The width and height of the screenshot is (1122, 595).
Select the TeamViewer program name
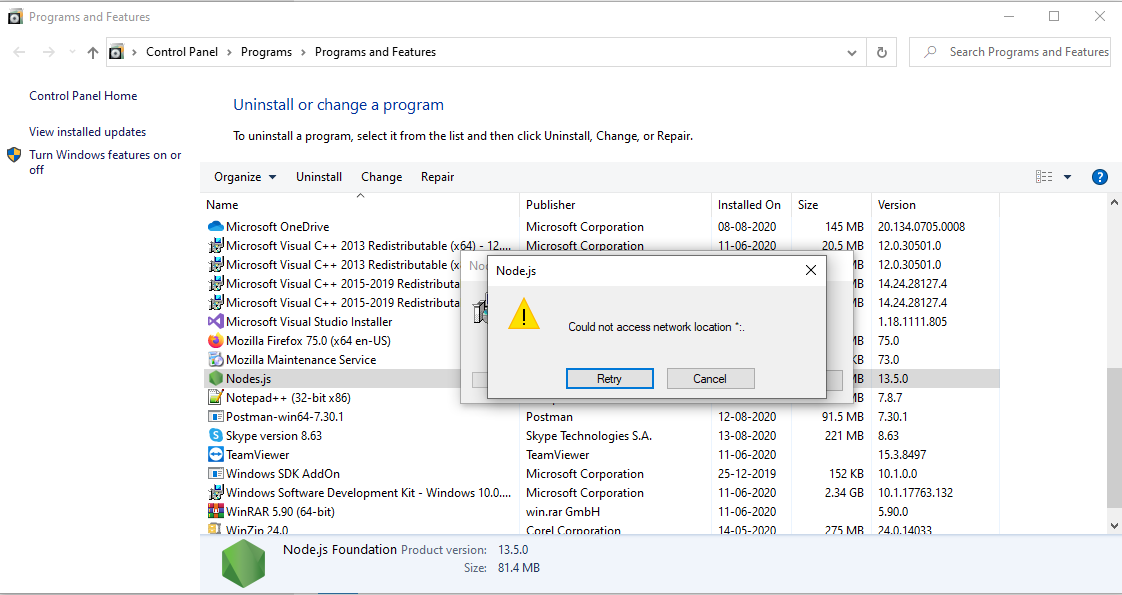point(258,455)
